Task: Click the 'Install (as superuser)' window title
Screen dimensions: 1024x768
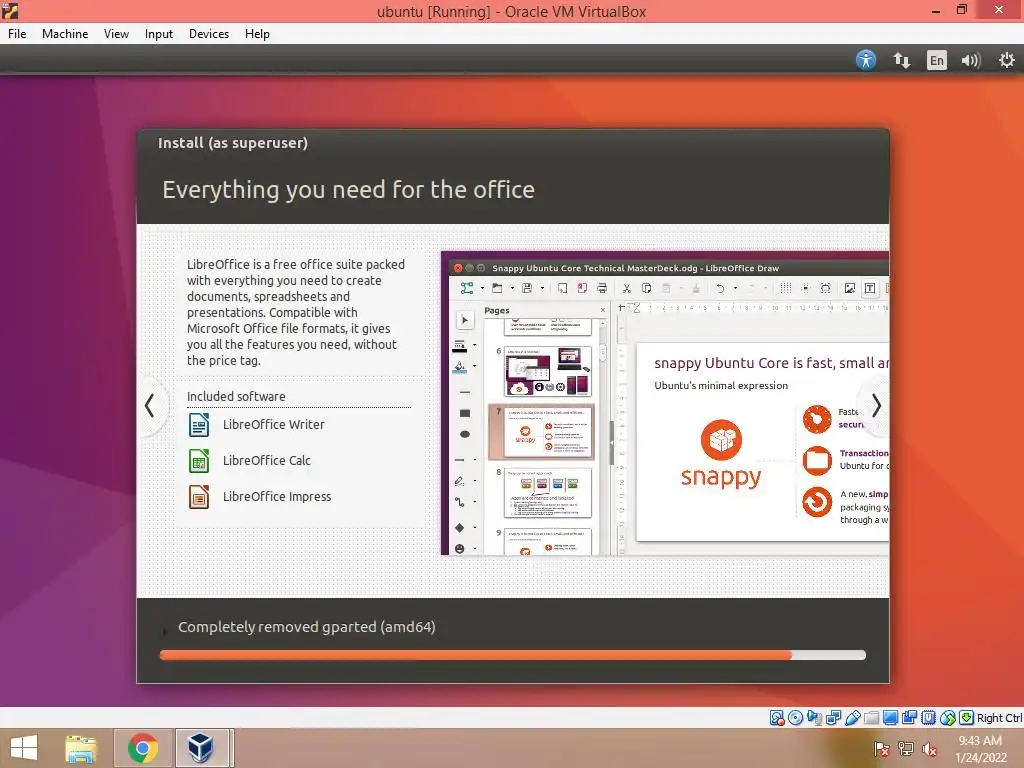Action: [232, 143]
